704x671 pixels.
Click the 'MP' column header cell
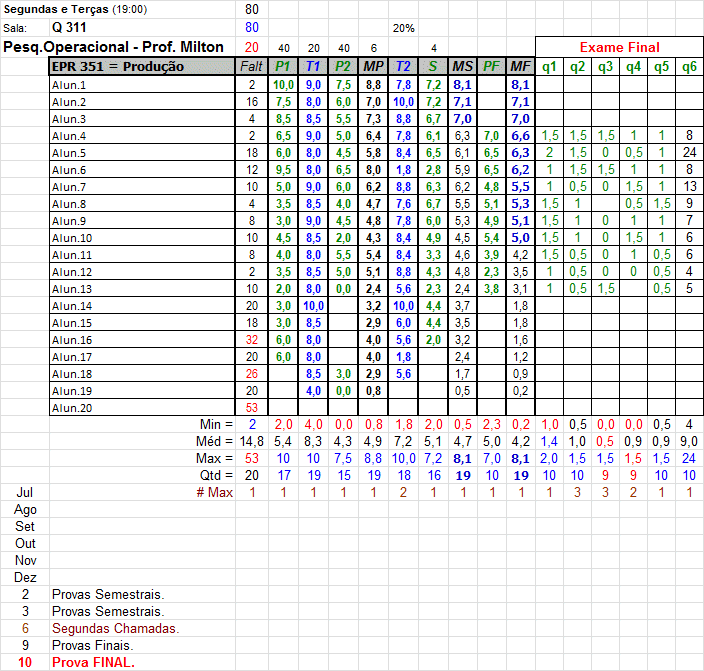tap(373, 67)
